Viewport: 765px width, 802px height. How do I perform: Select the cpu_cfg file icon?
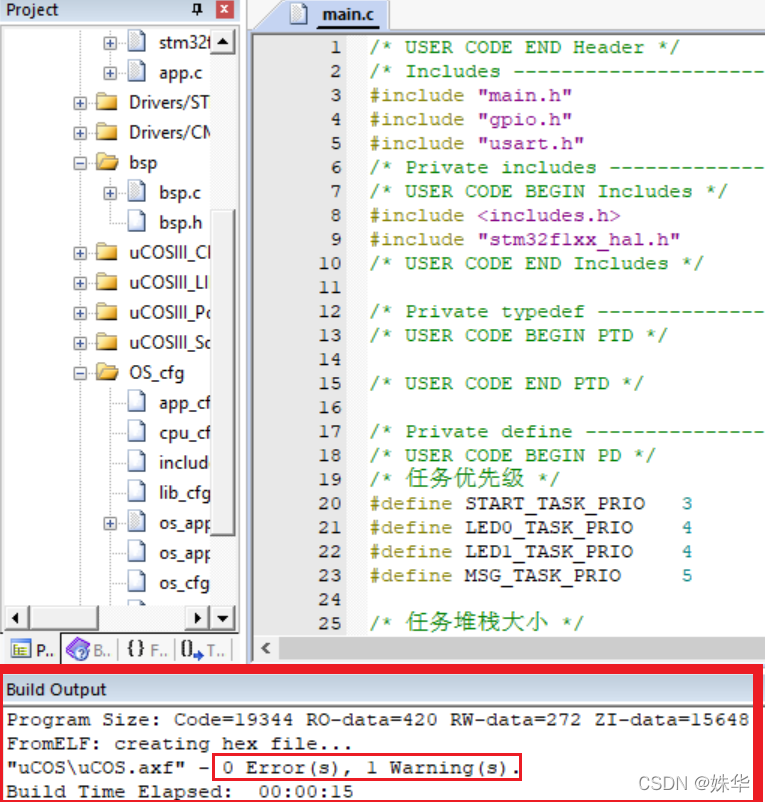click(x=137, y=431)
